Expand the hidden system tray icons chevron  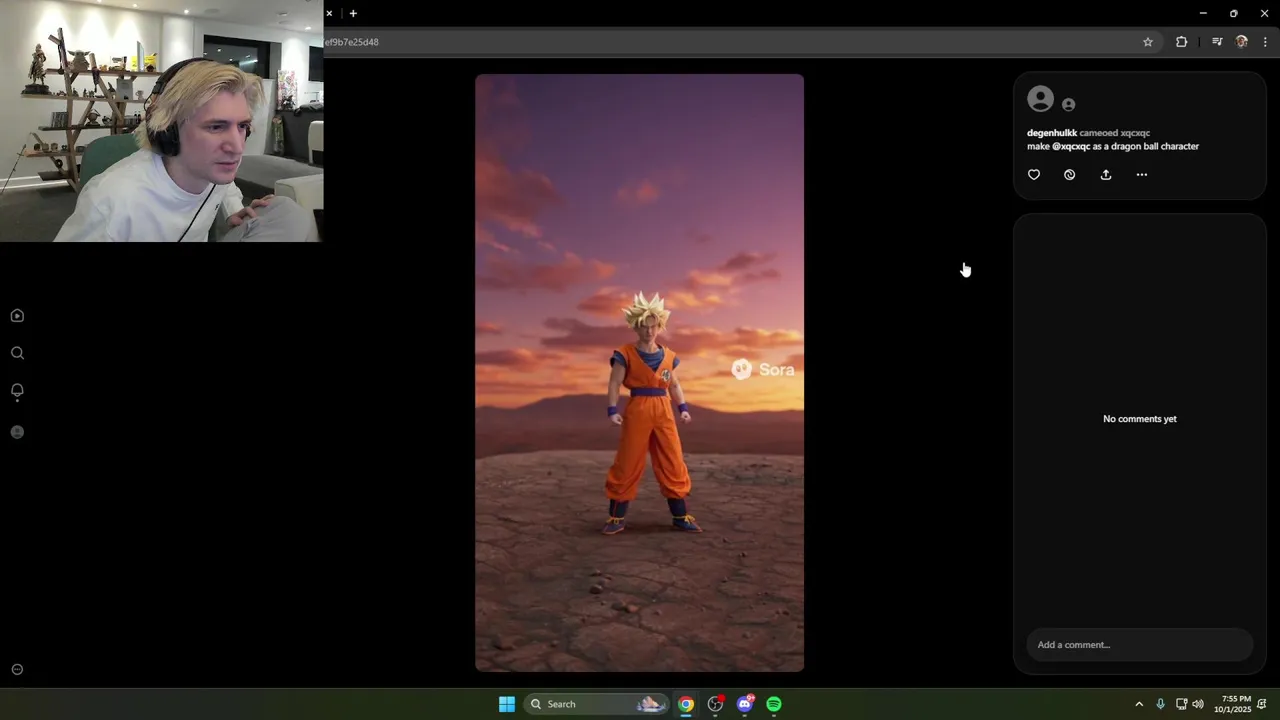click(x=1139, y=704)
